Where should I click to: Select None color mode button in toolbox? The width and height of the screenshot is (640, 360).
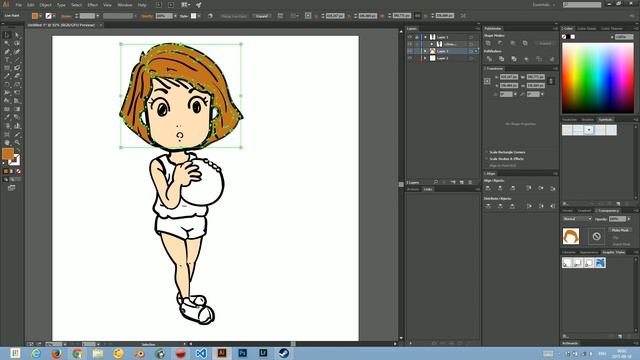pyautogui.click(x=18, y=171)
